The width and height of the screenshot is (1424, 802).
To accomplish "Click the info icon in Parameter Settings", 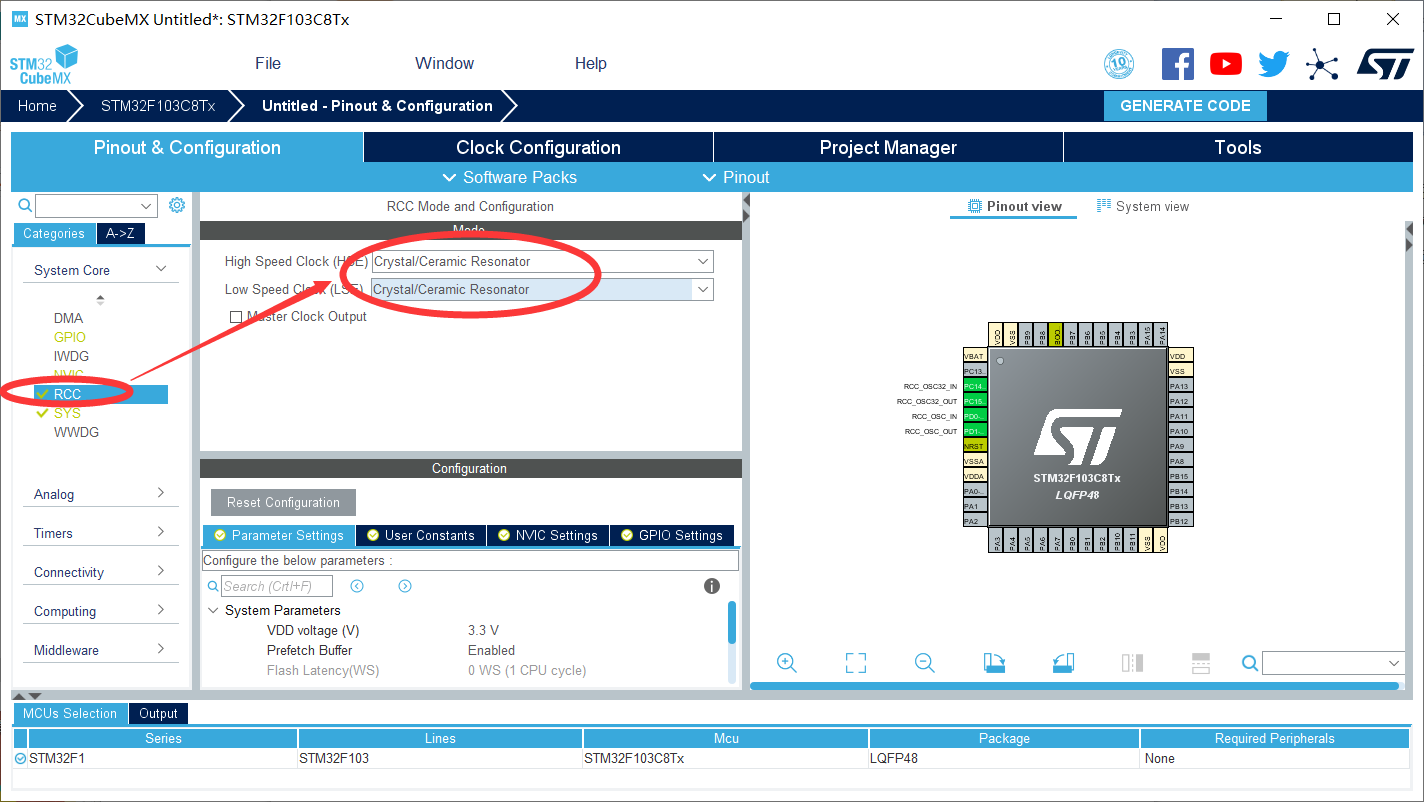I will [x=712, y=586].
